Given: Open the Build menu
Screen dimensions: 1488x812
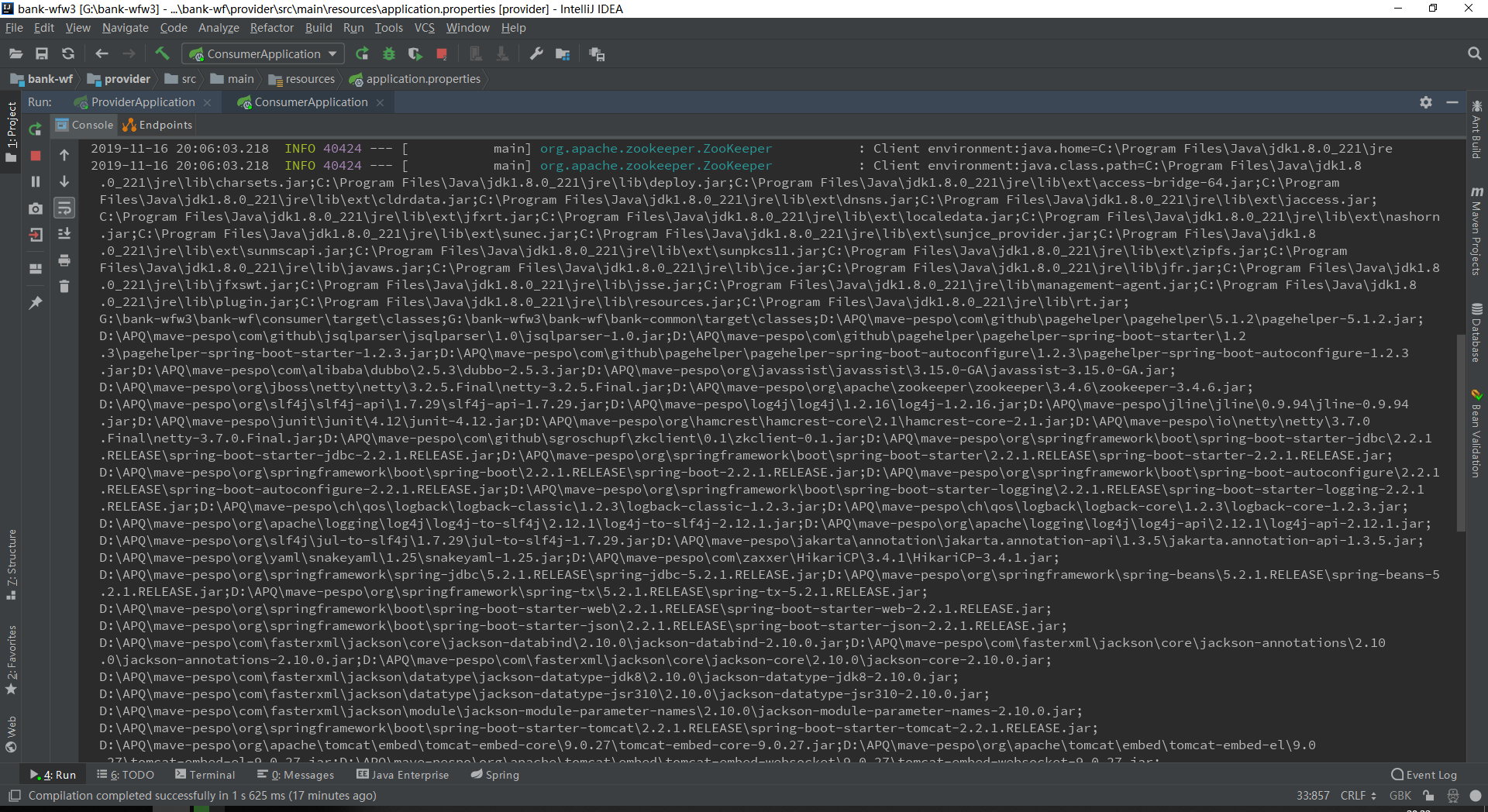Looking at the screenshot, I should point(319,28).
